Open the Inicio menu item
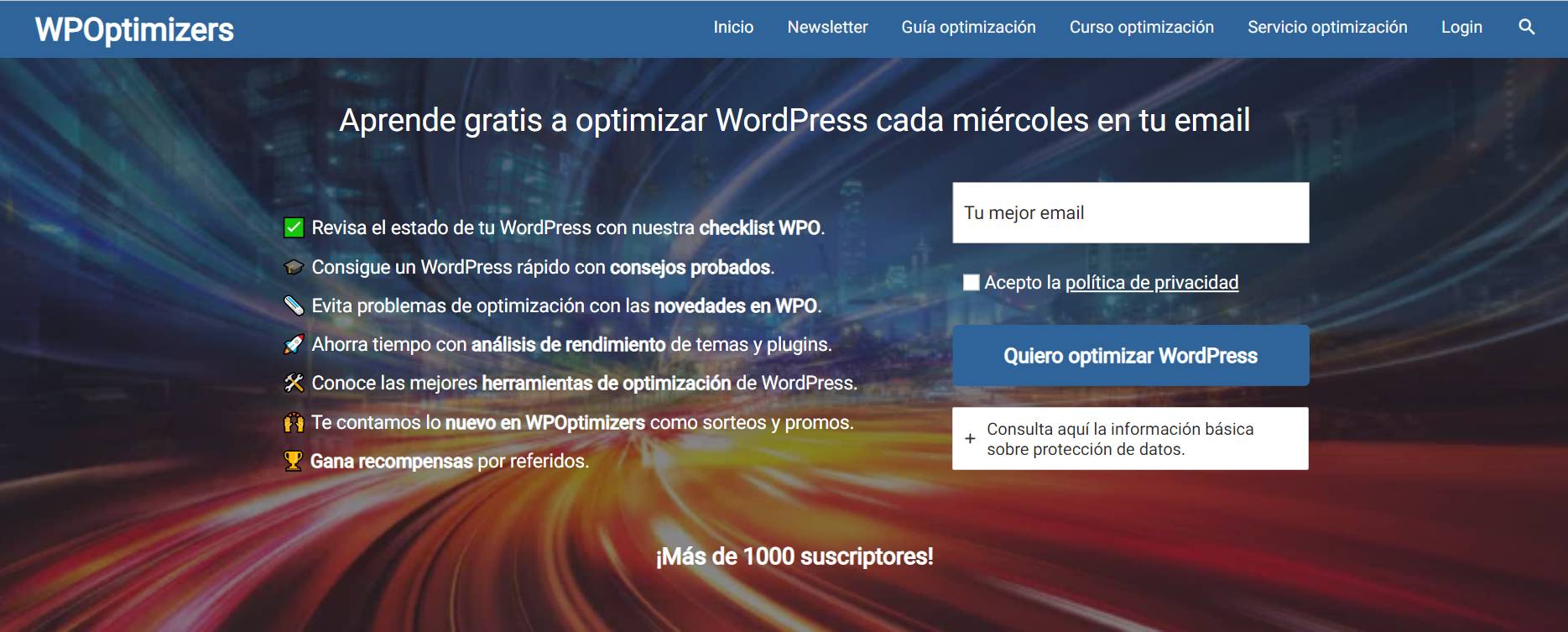 pyautogui.click(x=733, y=27)
